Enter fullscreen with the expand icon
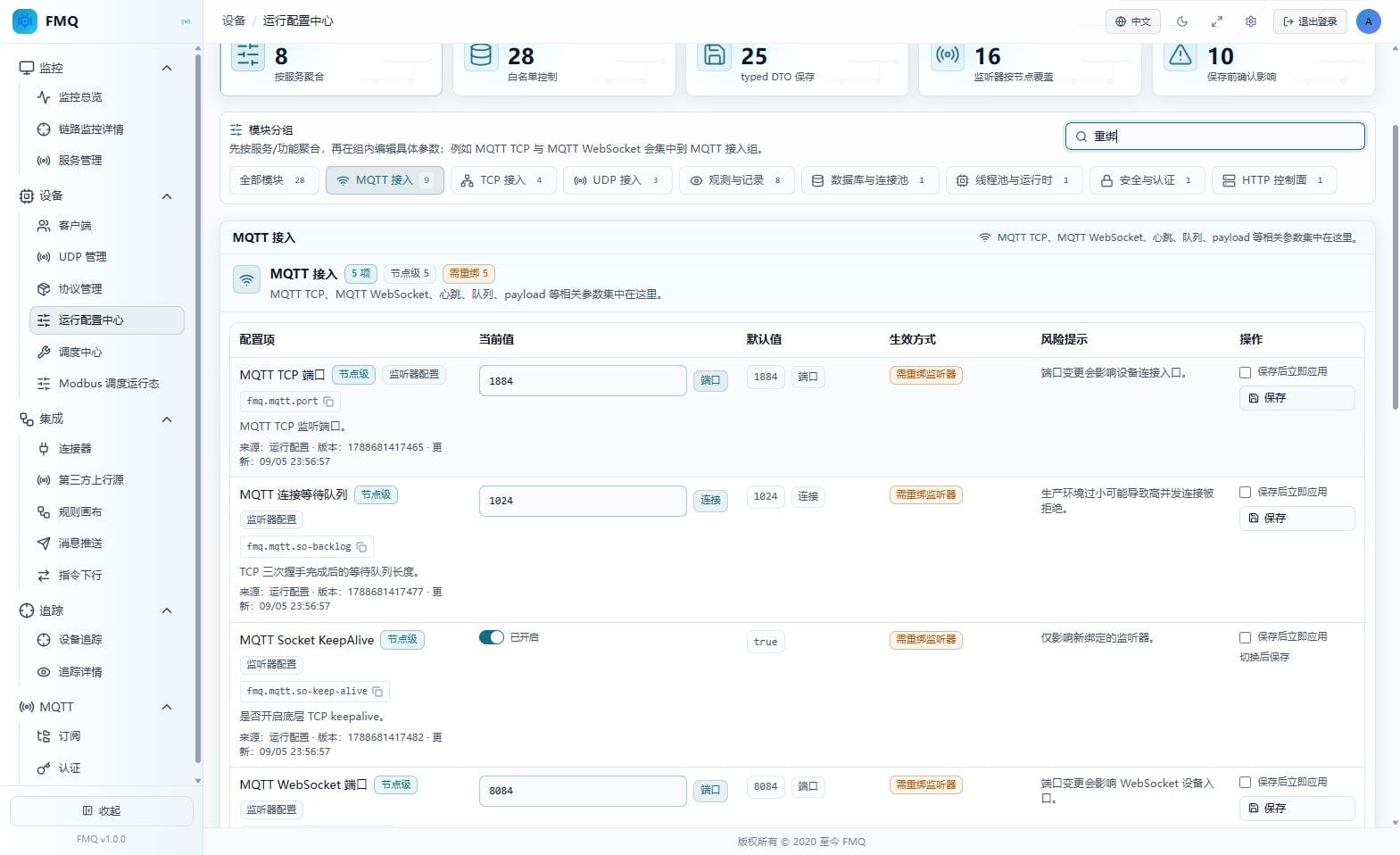The width and height of the screenshot is (1400, 855). click(x=1216, y=21)
